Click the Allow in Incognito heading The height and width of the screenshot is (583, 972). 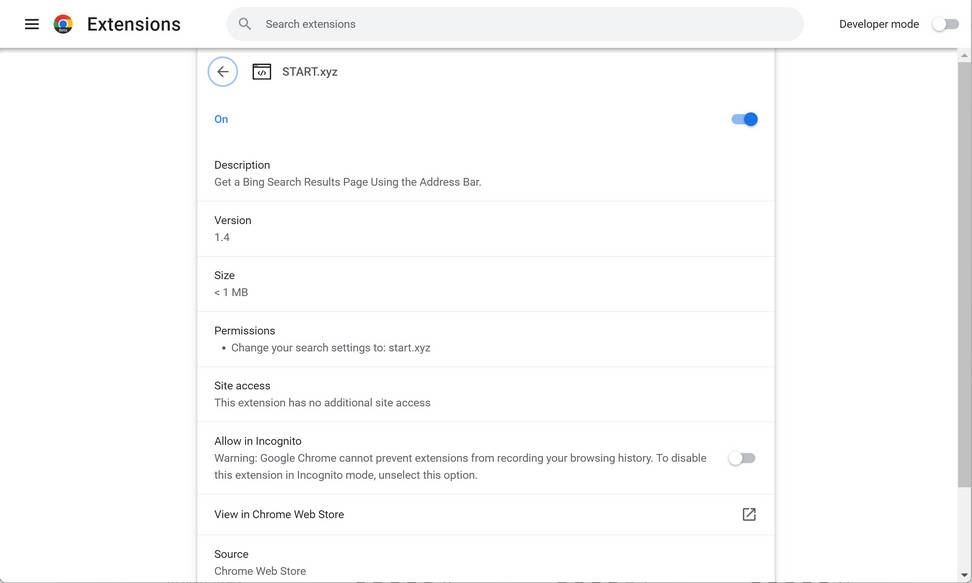tap(258, 441)
